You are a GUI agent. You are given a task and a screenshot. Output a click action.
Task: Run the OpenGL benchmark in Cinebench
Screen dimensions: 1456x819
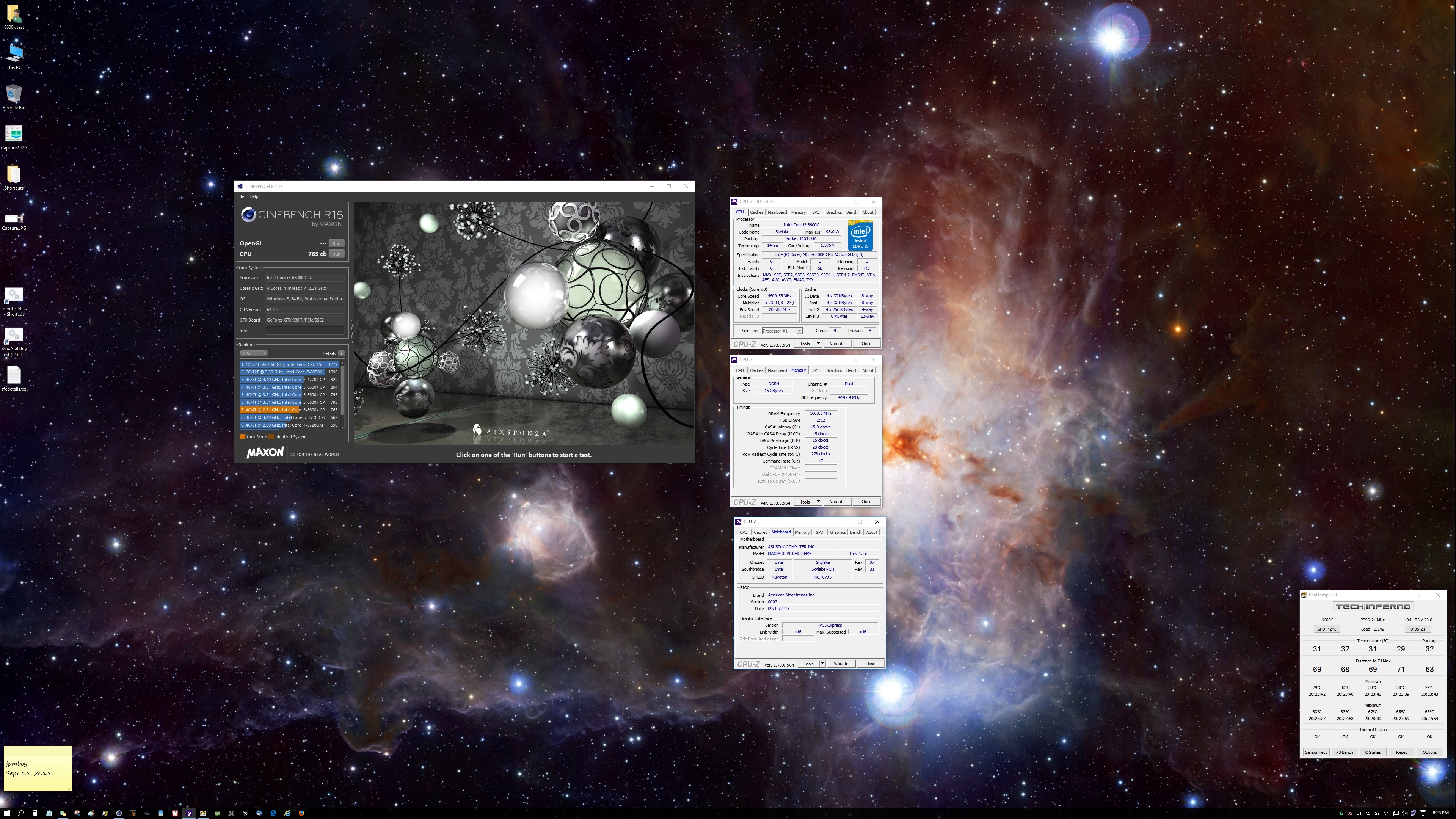pos(336,243)
